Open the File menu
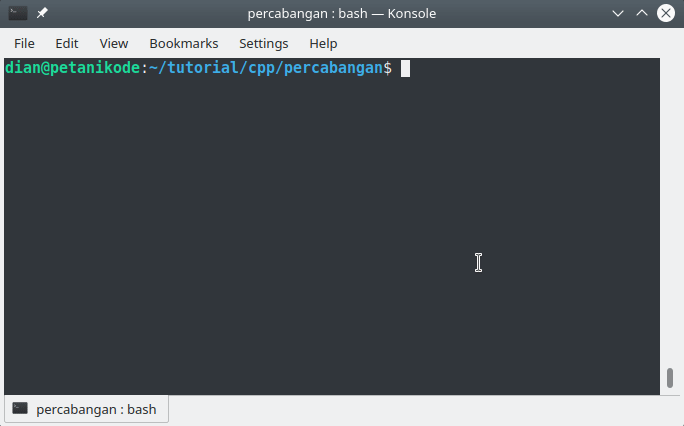The width and height of the screenshot is (684, 426). click(x=24, y=44)
